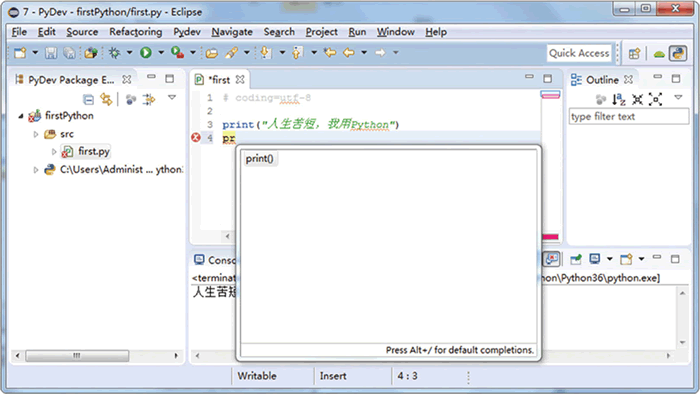Screen dimensions: 700x394
Task: Open the New wizard dropdown arrow
Action: (x=35, y=53)
